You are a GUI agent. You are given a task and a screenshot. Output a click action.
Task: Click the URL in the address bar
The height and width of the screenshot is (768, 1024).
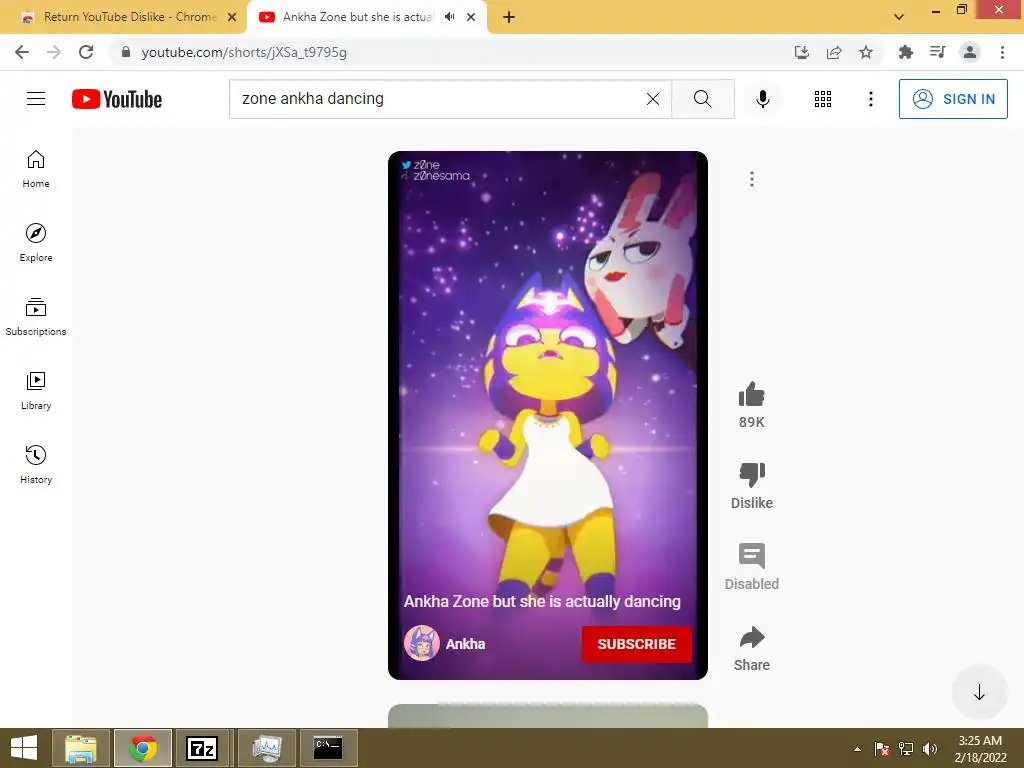(244, 52)
